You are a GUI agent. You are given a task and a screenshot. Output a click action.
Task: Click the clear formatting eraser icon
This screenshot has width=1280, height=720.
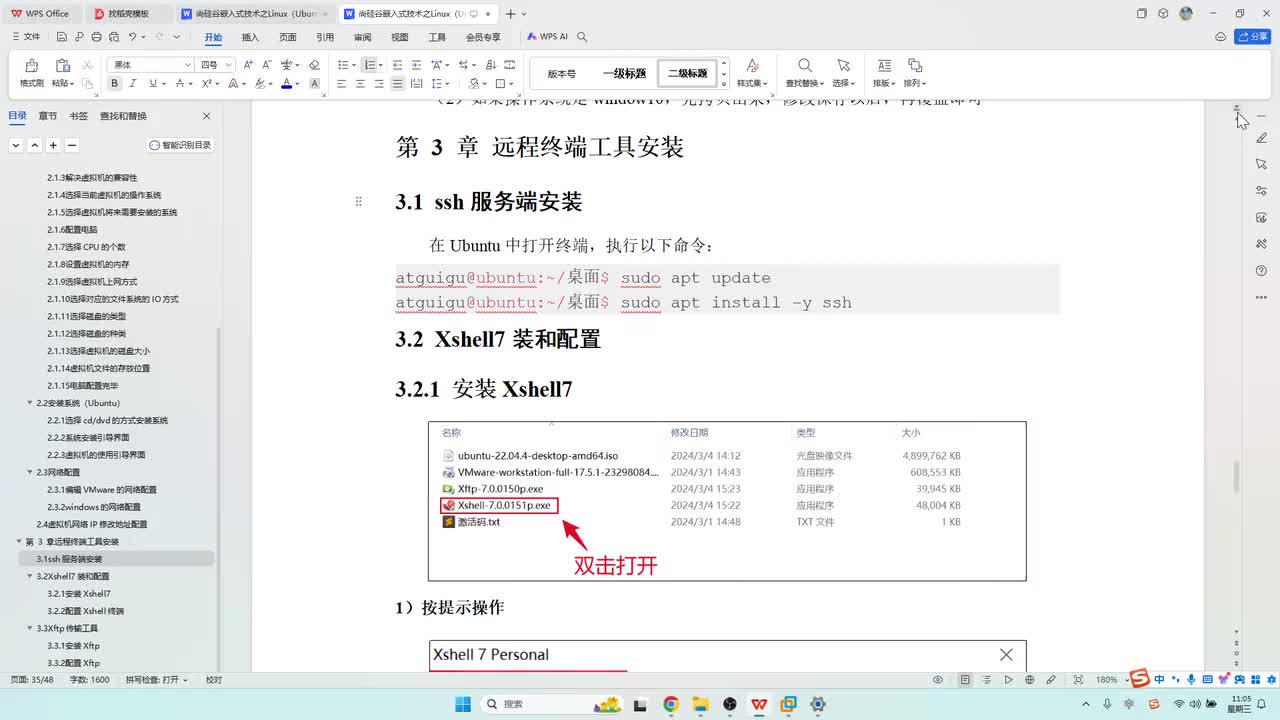[313, 65]
